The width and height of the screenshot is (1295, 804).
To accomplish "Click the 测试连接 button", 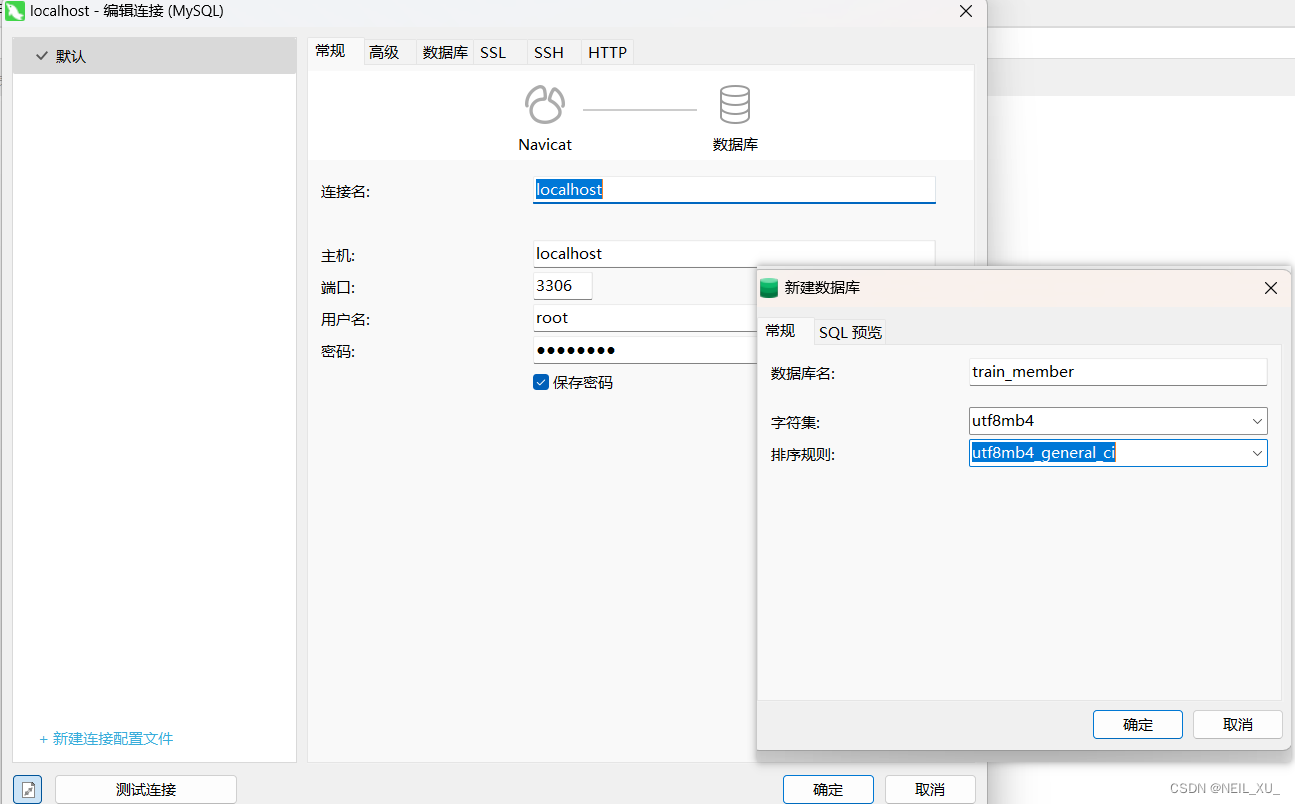I will (x=146, y=789).
